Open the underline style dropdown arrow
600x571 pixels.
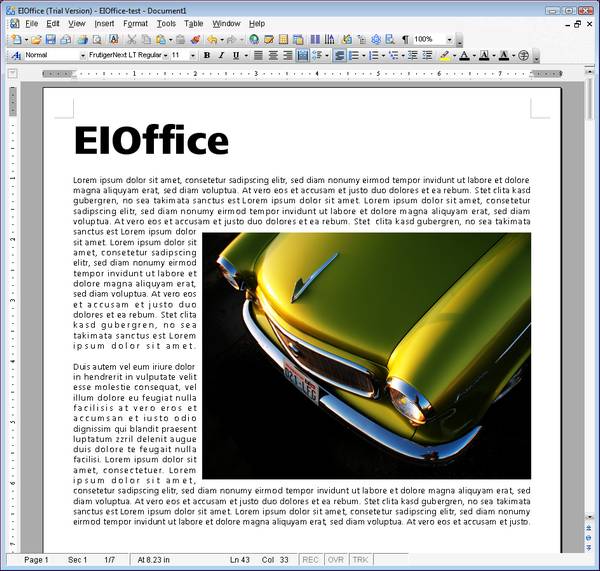click(x=246, y=55)
